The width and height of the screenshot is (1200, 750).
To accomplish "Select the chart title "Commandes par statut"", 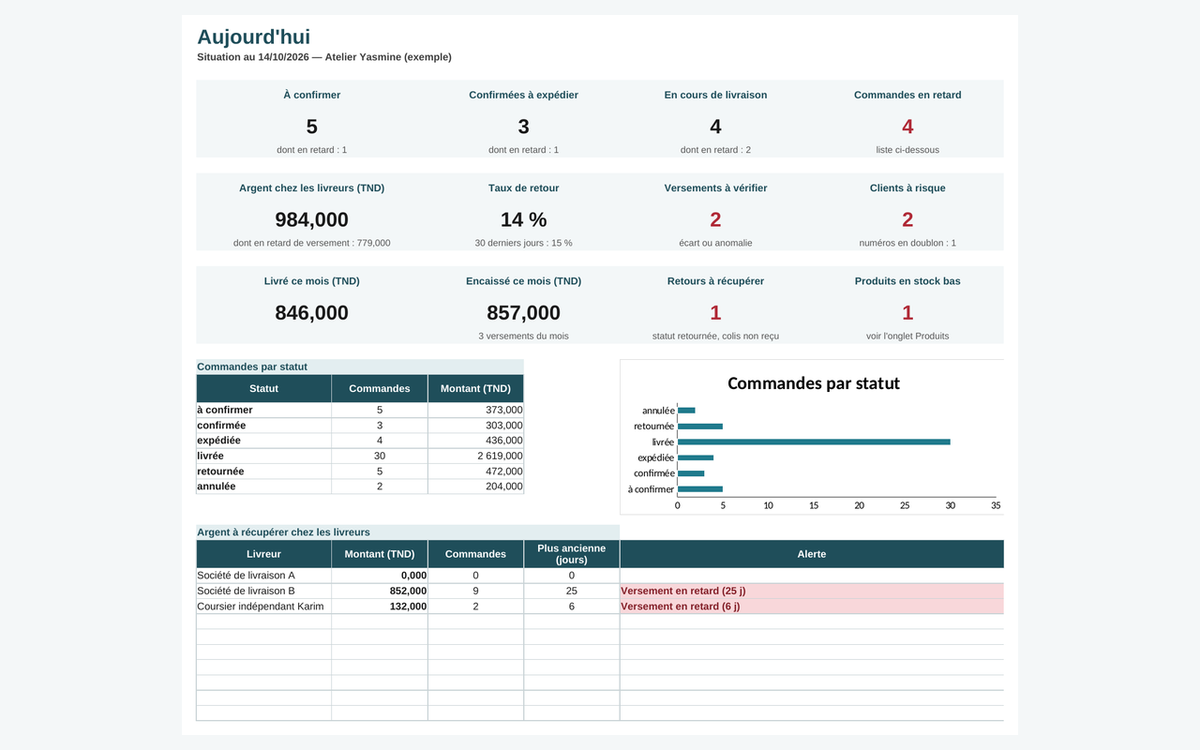I will point(814,383).
